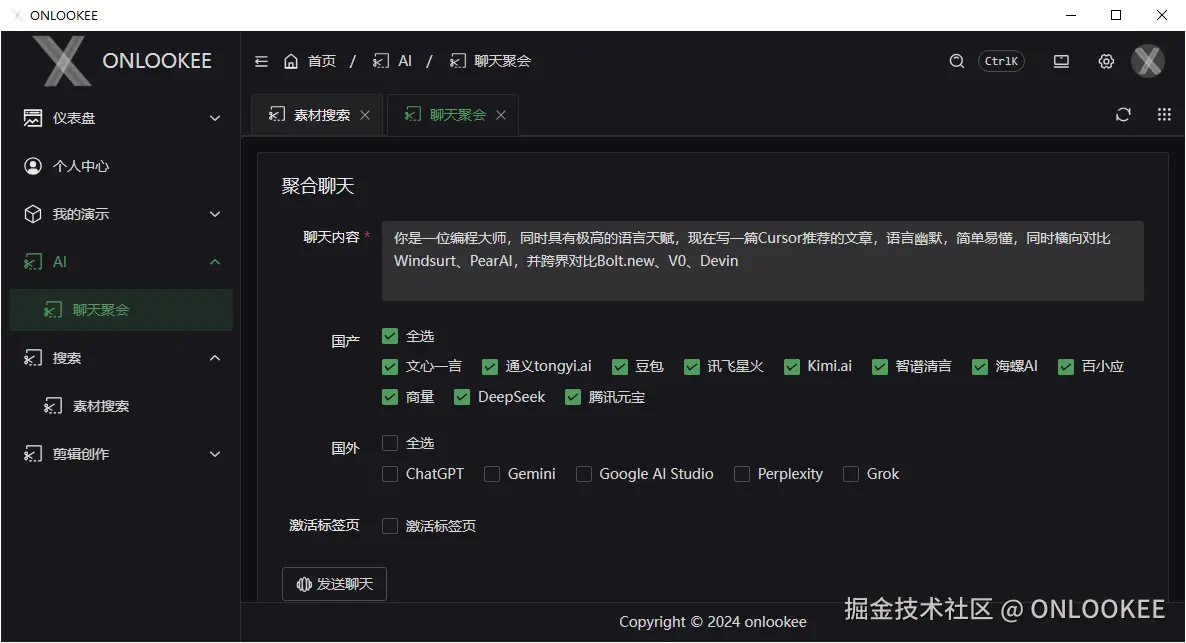Screen dimensions: 1186x643
Task: Uncheck 国产 全选 checkbox
Action: [390, 336]
